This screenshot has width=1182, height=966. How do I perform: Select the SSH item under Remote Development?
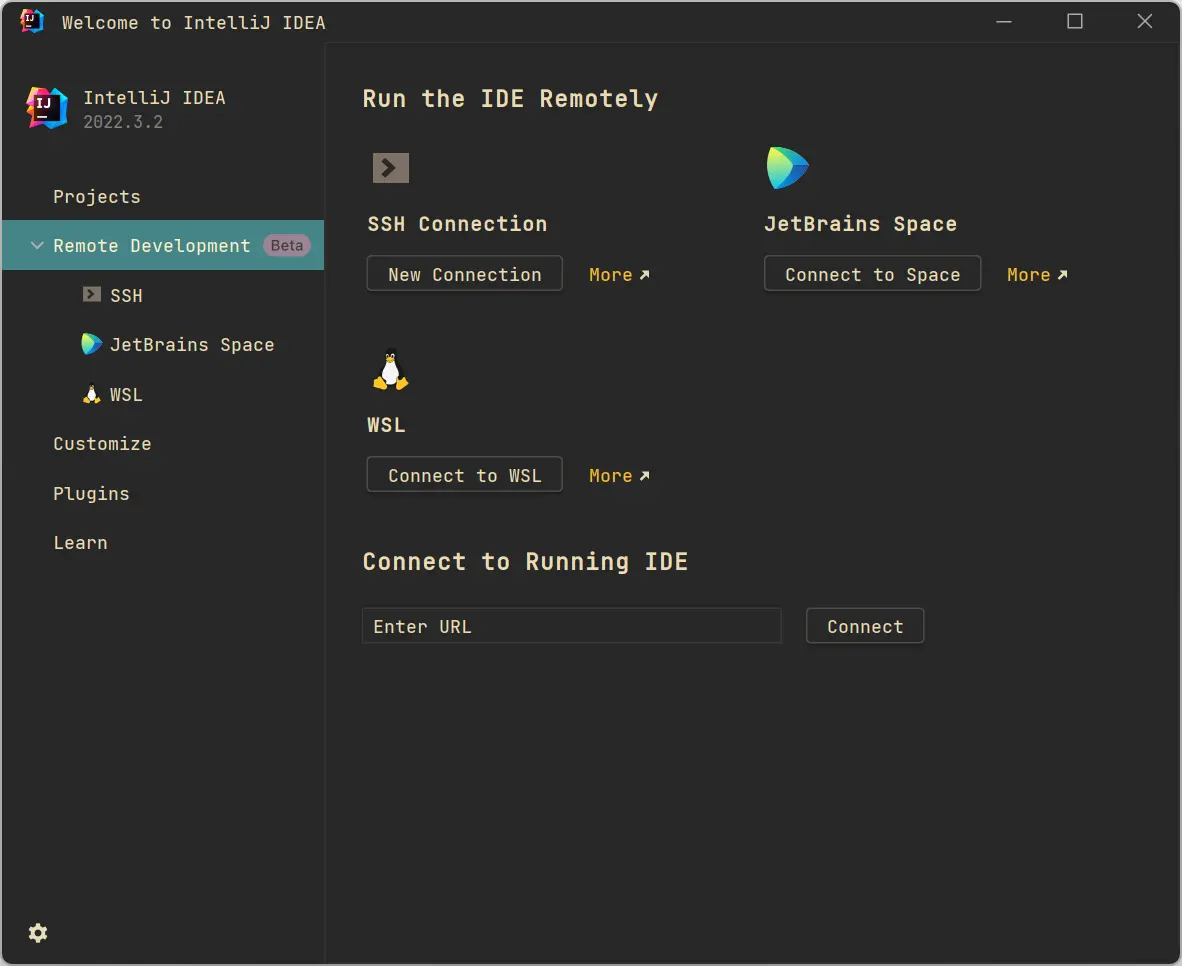tap(163, 295)
